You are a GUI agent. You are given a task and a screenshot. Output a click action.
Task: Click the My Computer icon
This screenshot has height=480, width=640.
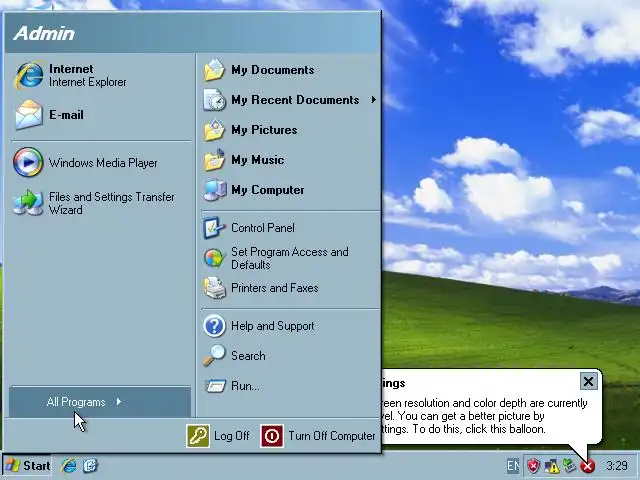pyautogui.click(x=215, y=190)
